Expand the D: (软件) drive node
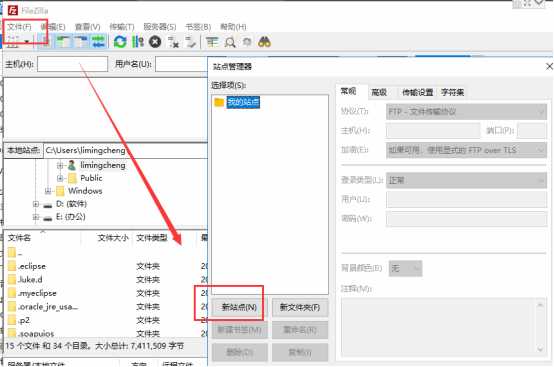This screenshot has width=554, height=367. click(x=36, y=204)
